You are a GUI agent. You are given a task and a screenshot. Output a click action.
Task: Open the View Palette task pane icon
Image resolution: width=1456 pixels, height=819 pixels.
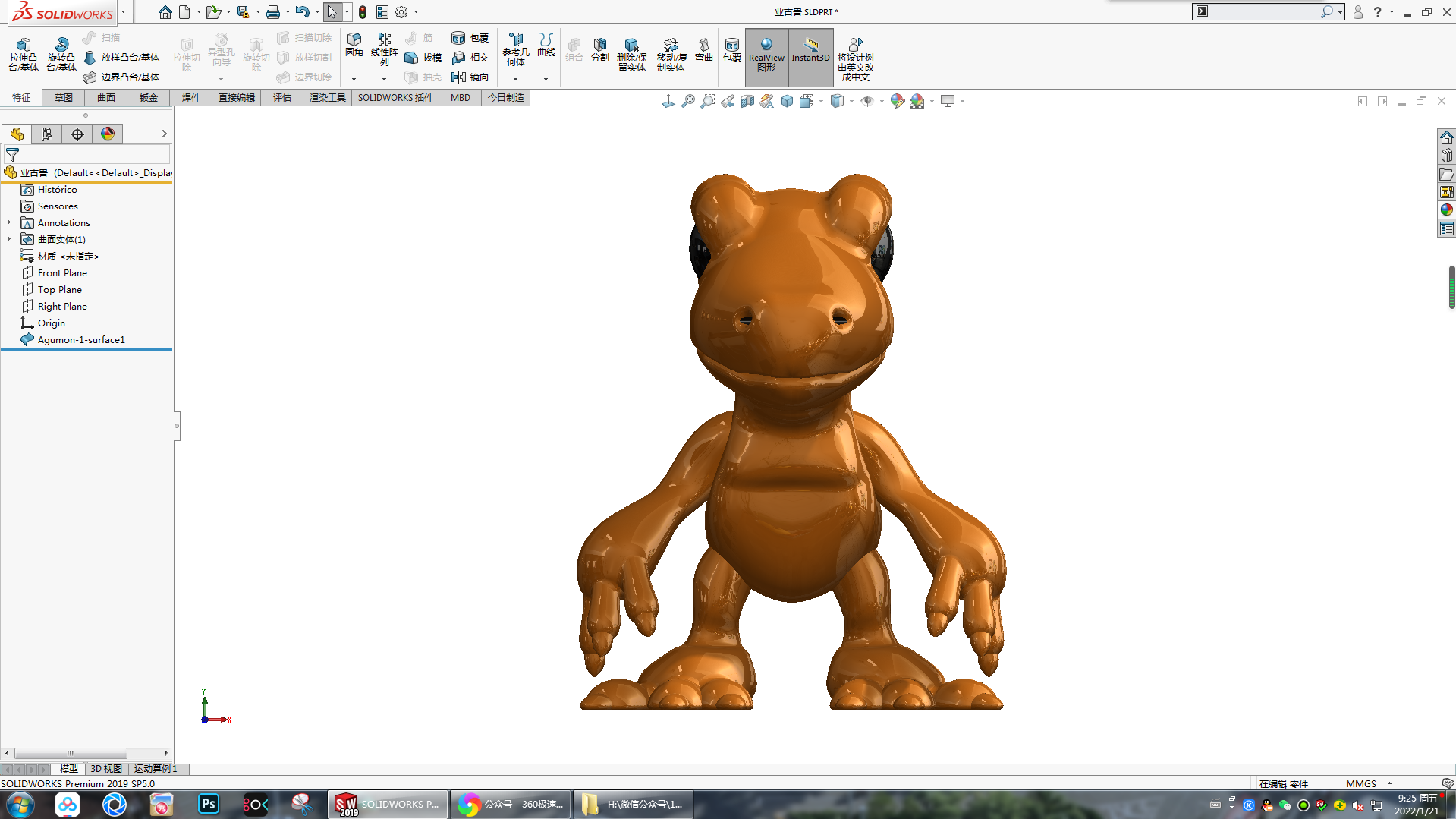click(1447, 192)
